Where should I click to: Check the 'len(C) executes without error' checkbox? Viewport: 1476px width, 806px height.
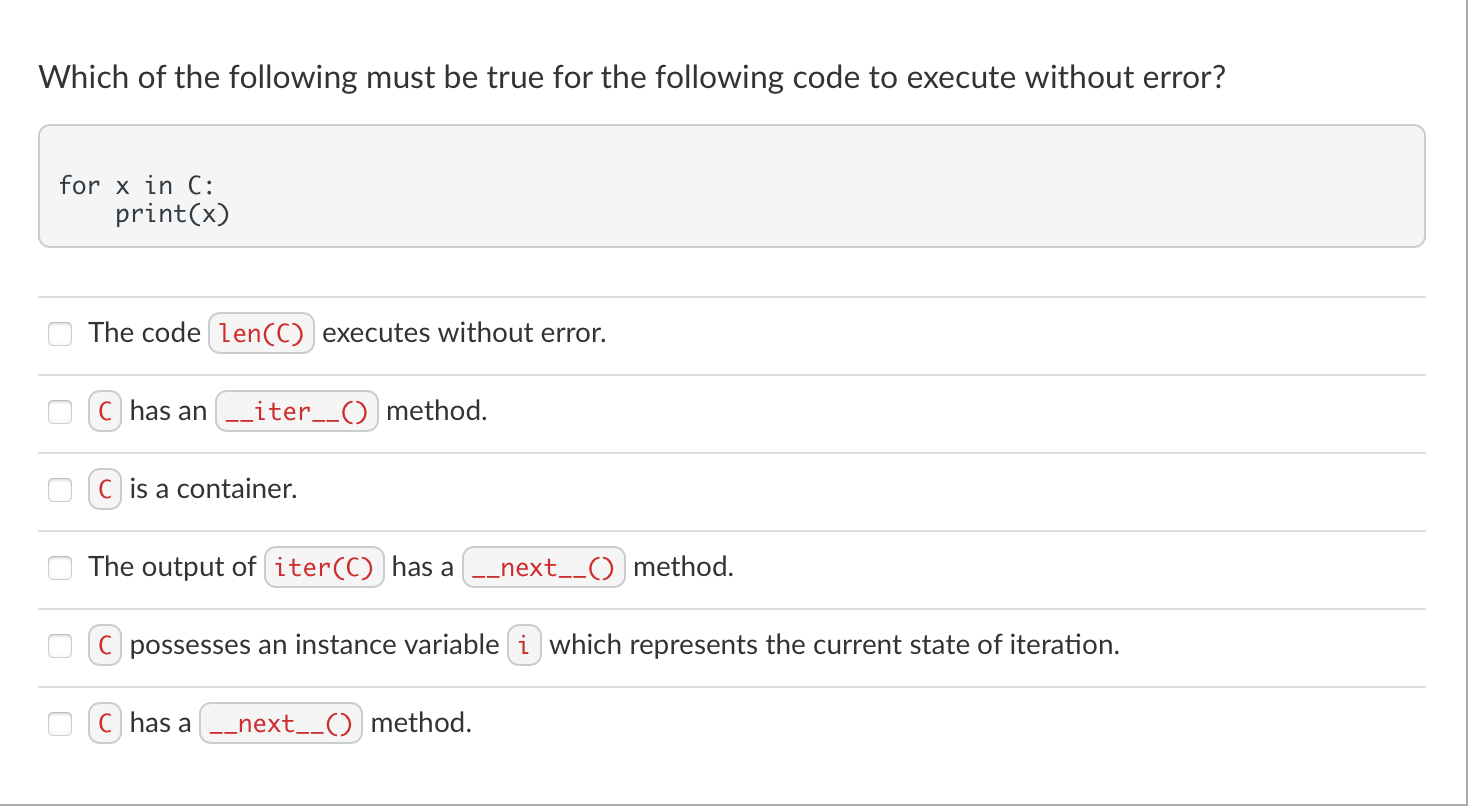[x=61, y=333]
